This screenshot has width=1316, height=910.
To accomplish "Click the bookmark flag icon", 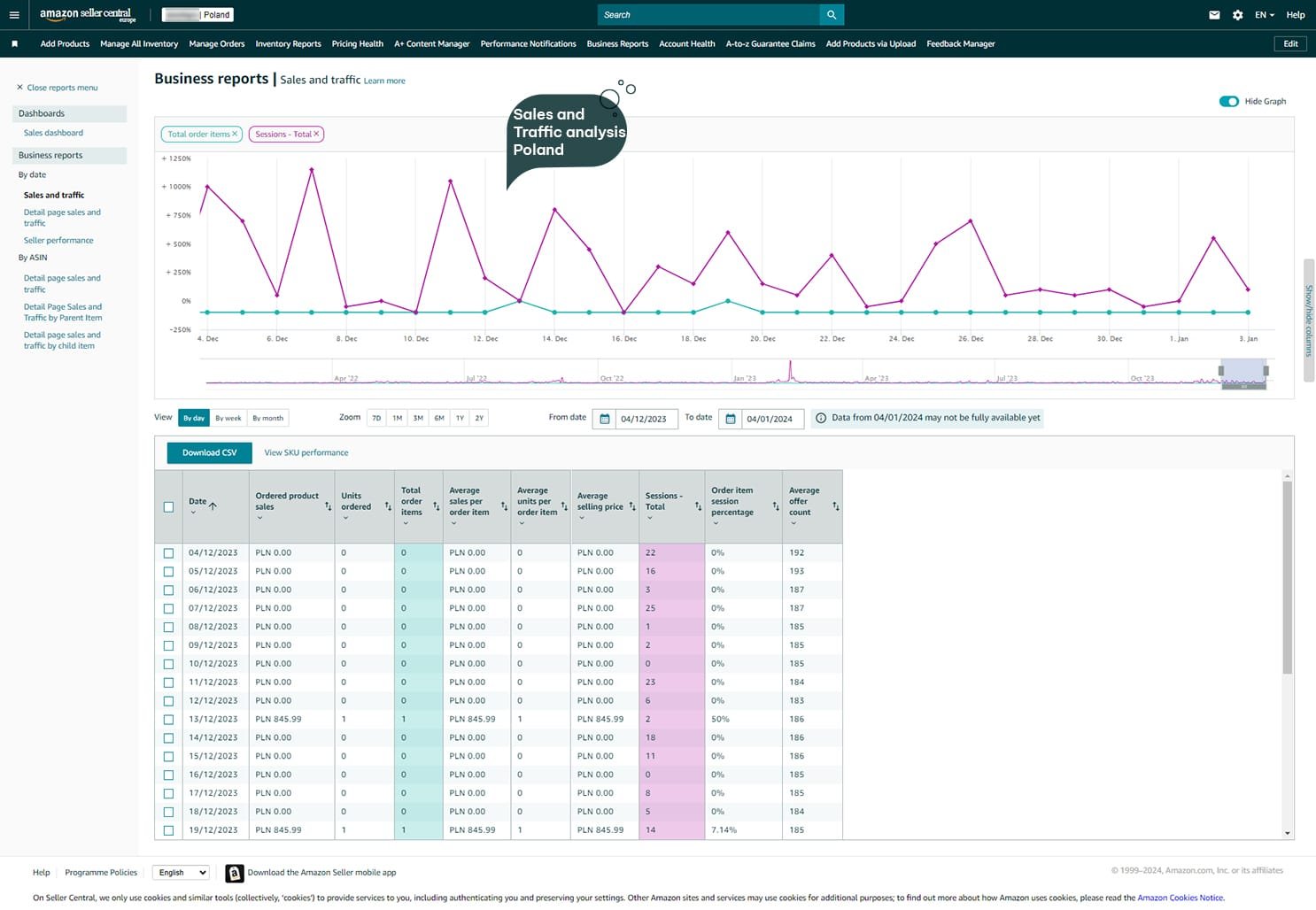I will [14, 43].
